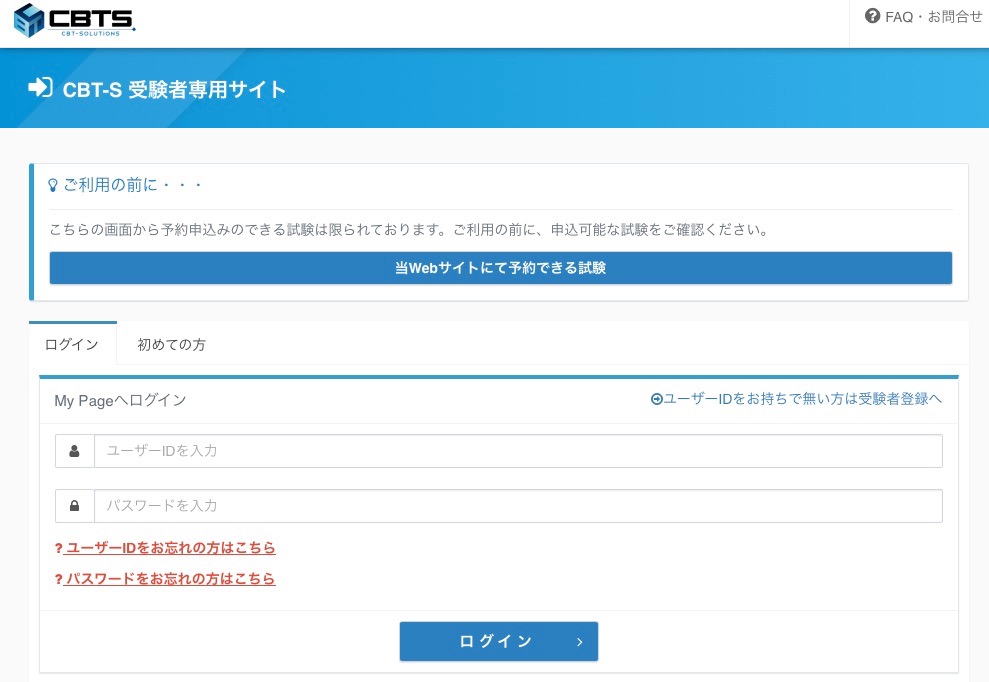Screen dimensions: 989x682
Task: Click the sign-in arrow icon beside CBT-S title
Action: click(x=40, y=88)
